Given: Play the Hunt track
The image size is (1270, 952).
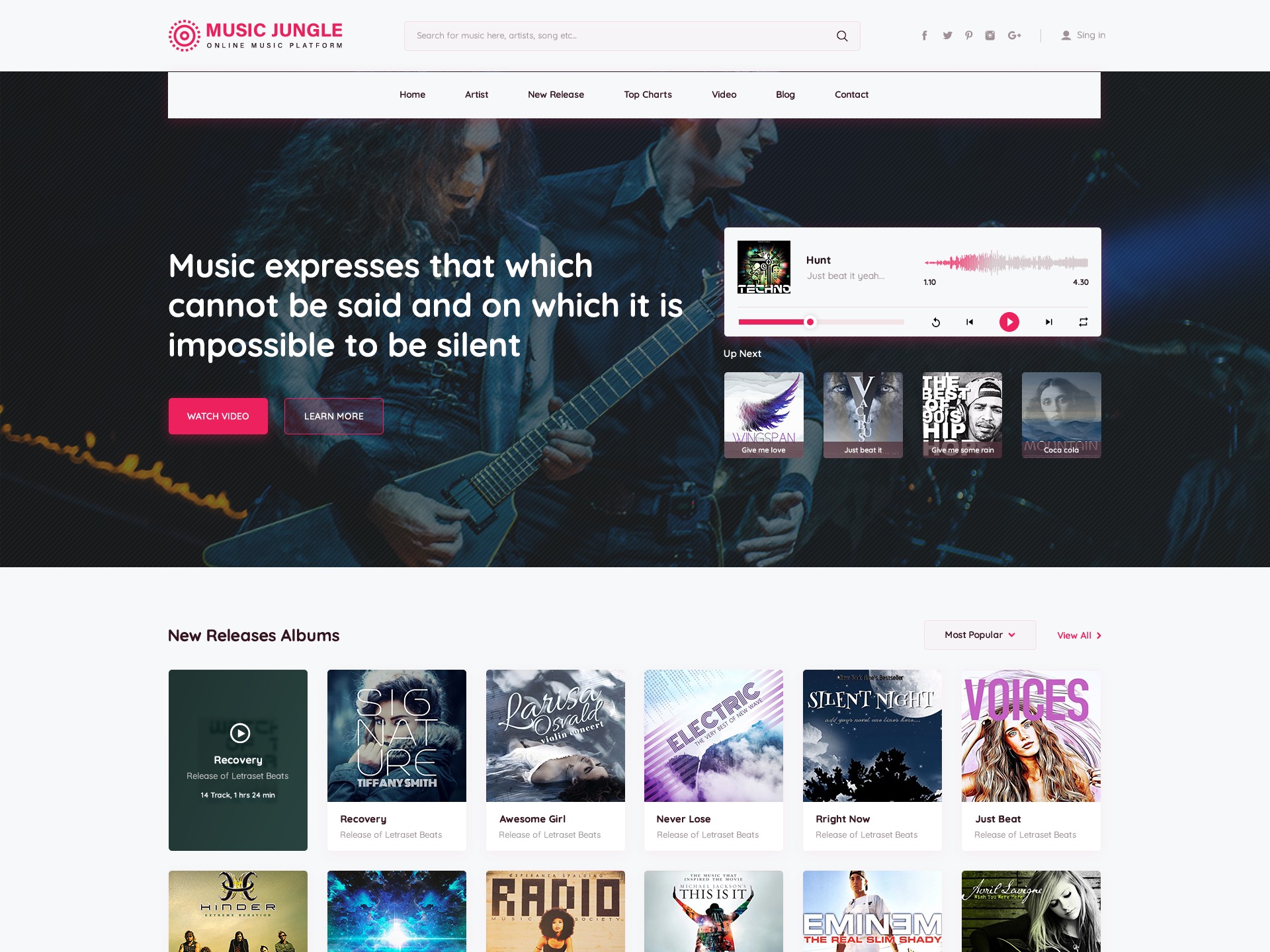Looking at the screenshot, I should click(1009, 322).
